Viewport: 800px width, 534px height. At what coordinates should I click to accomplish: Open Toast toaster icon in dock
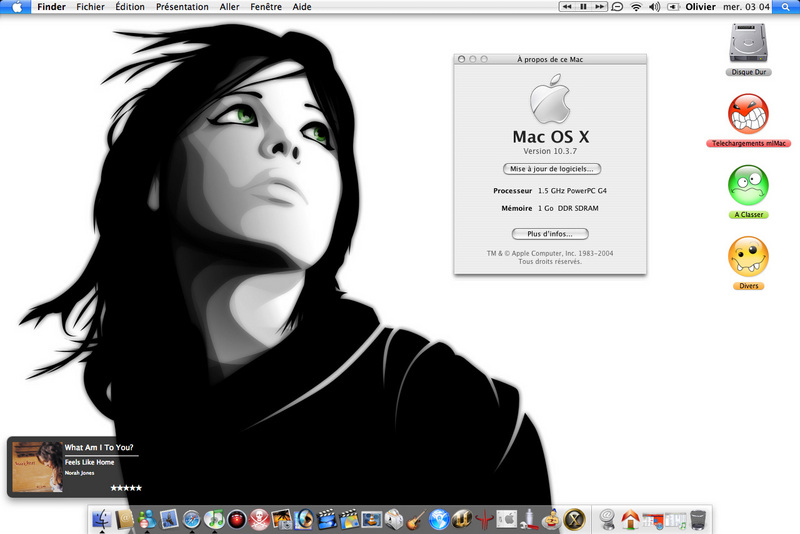click(394, 520)
